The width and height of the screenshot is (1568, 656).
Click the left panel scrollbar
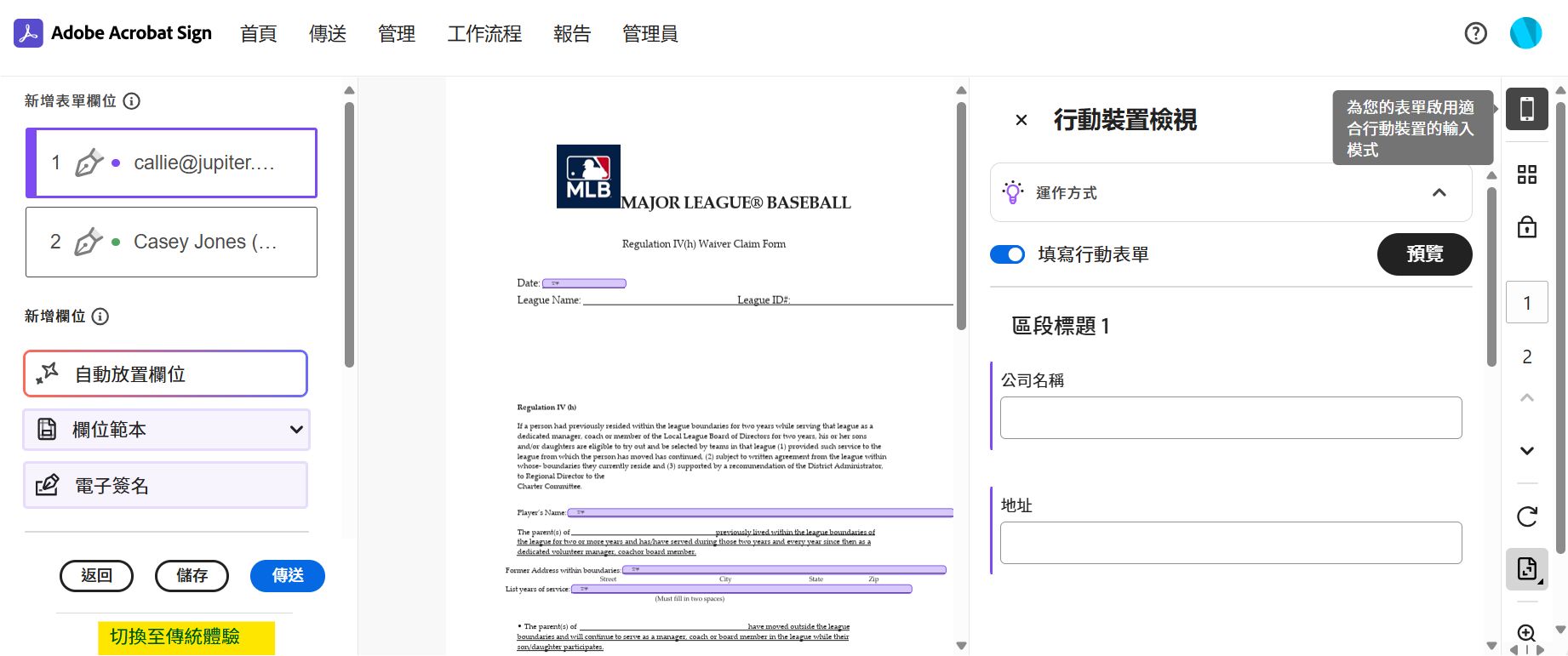(x=349, y=235)
